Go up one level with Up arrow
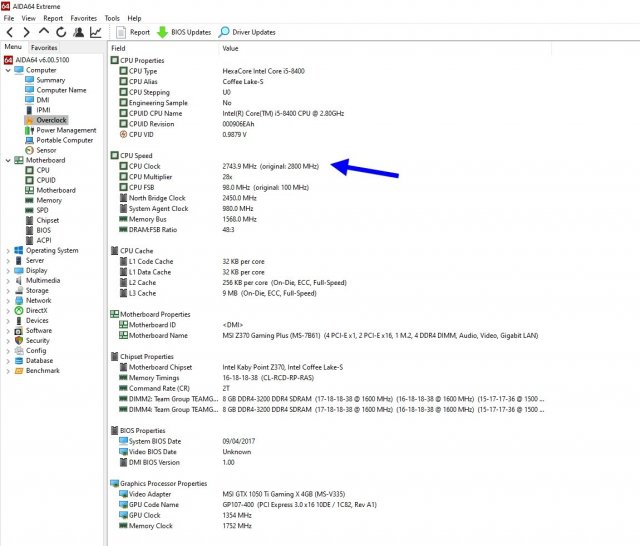 pyautogui.click(x=44, y=32)
